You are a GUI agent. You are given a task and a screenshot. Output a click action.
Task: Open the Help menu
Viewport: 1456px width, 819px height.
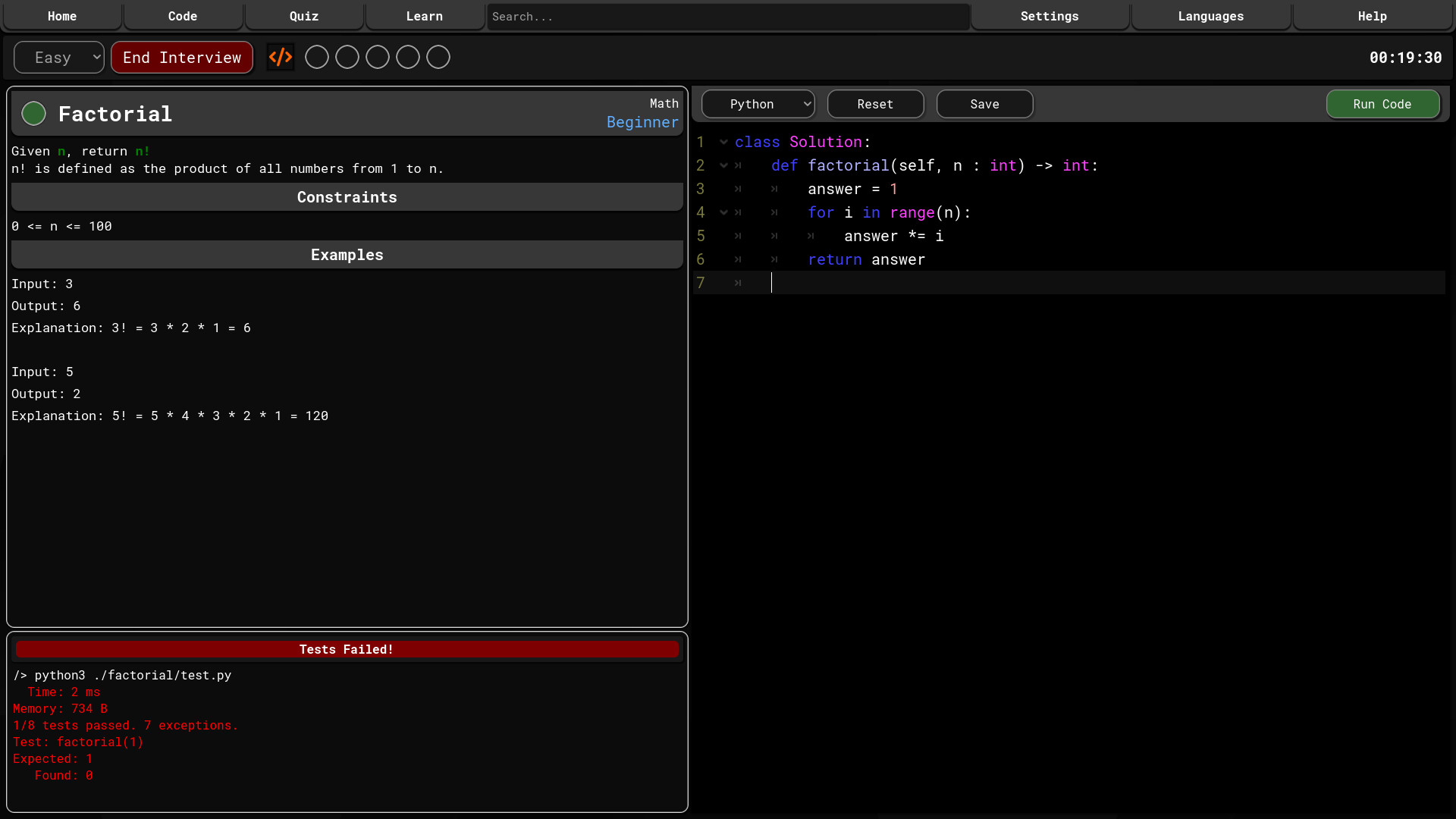[x=1372, y=16]
